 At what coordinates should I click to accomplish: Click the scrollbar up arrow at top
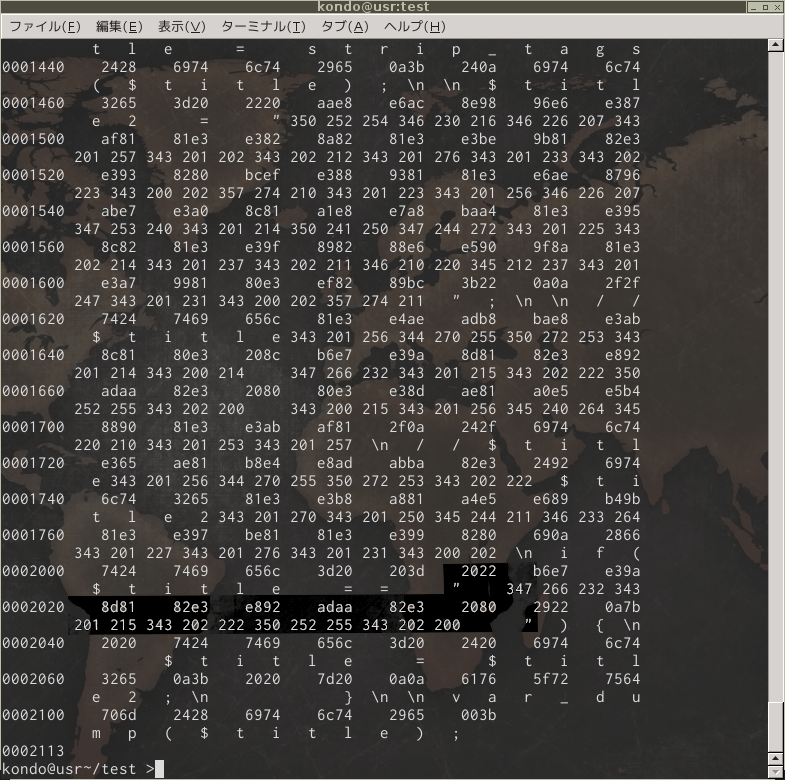(x=776, y=46)
